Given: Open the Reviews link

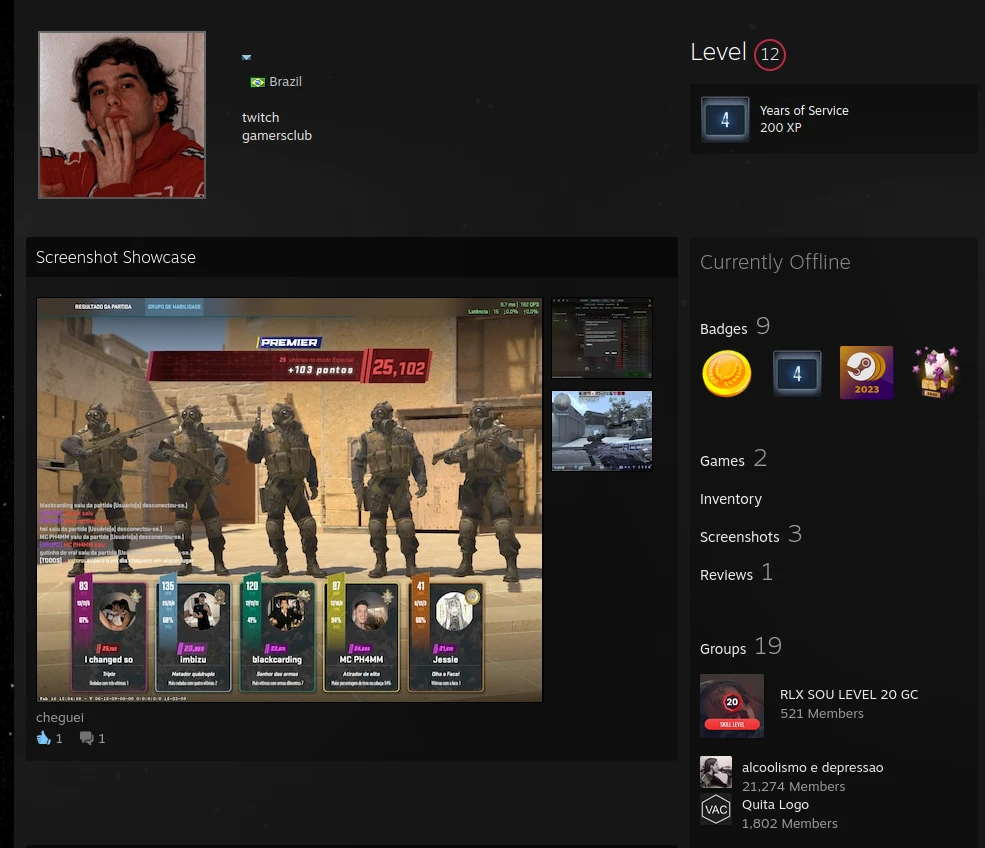Looking at the screenshot, I should 726,575.
